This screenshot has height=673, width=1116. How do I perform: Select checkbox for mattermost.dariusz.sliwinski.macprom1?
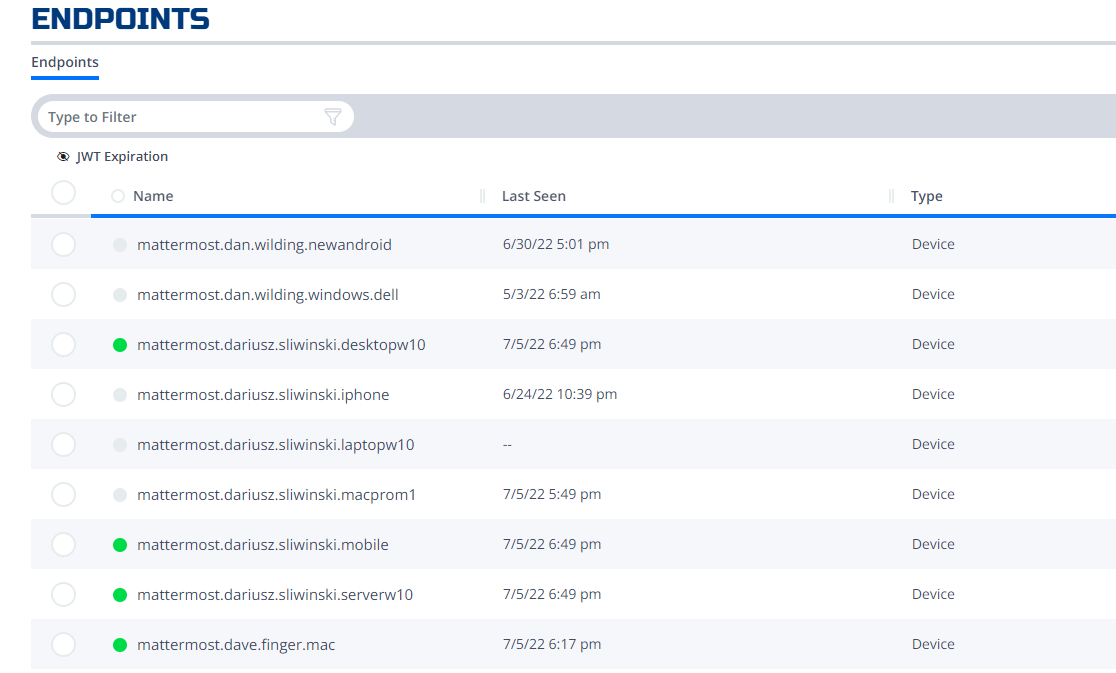point(63,494)
